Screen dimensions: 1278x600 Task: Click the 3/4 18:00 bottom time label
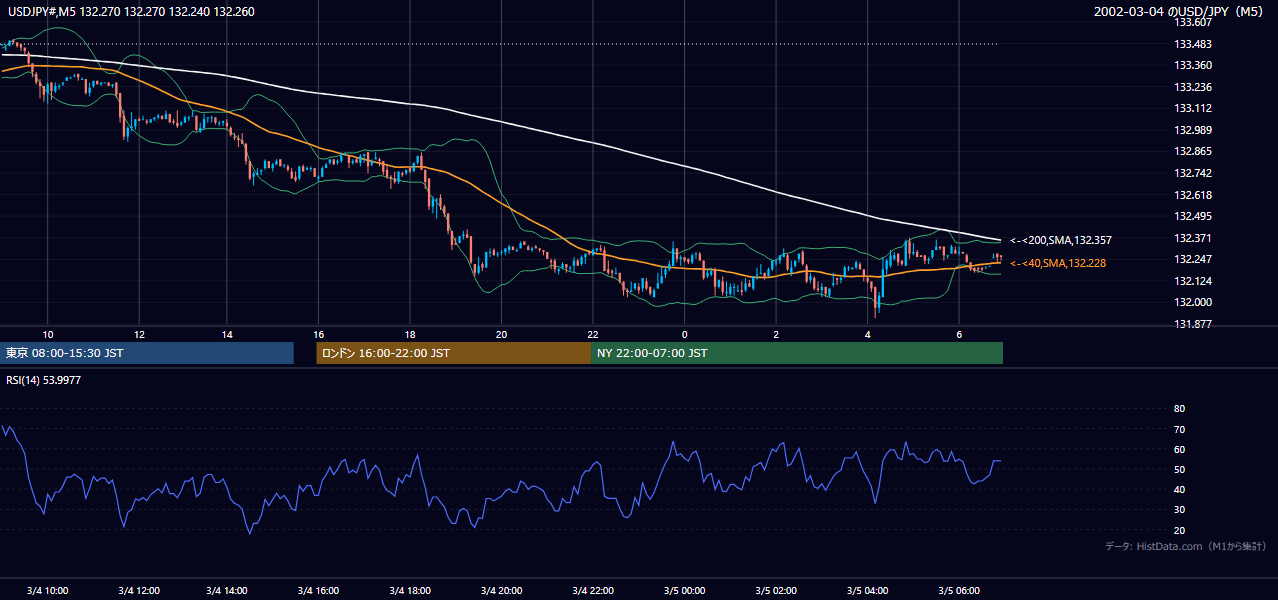(409, 590)
